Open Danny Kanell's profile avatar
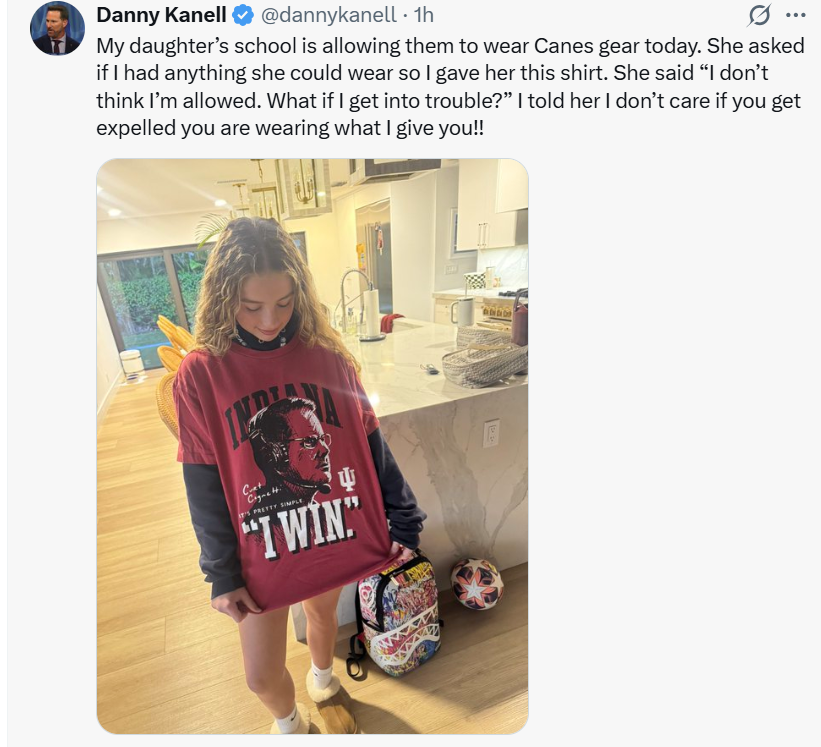 [x=57, y=29]
